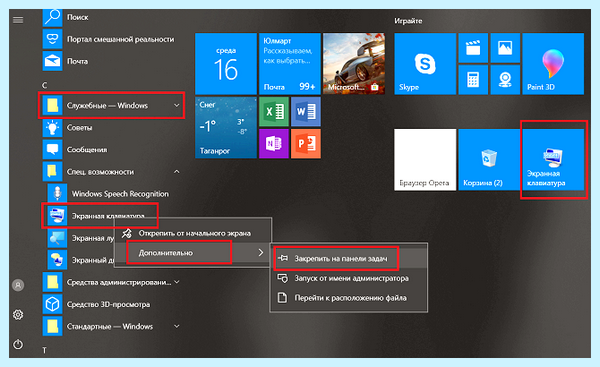Open the Excel tile

click(x=274, y=112)
